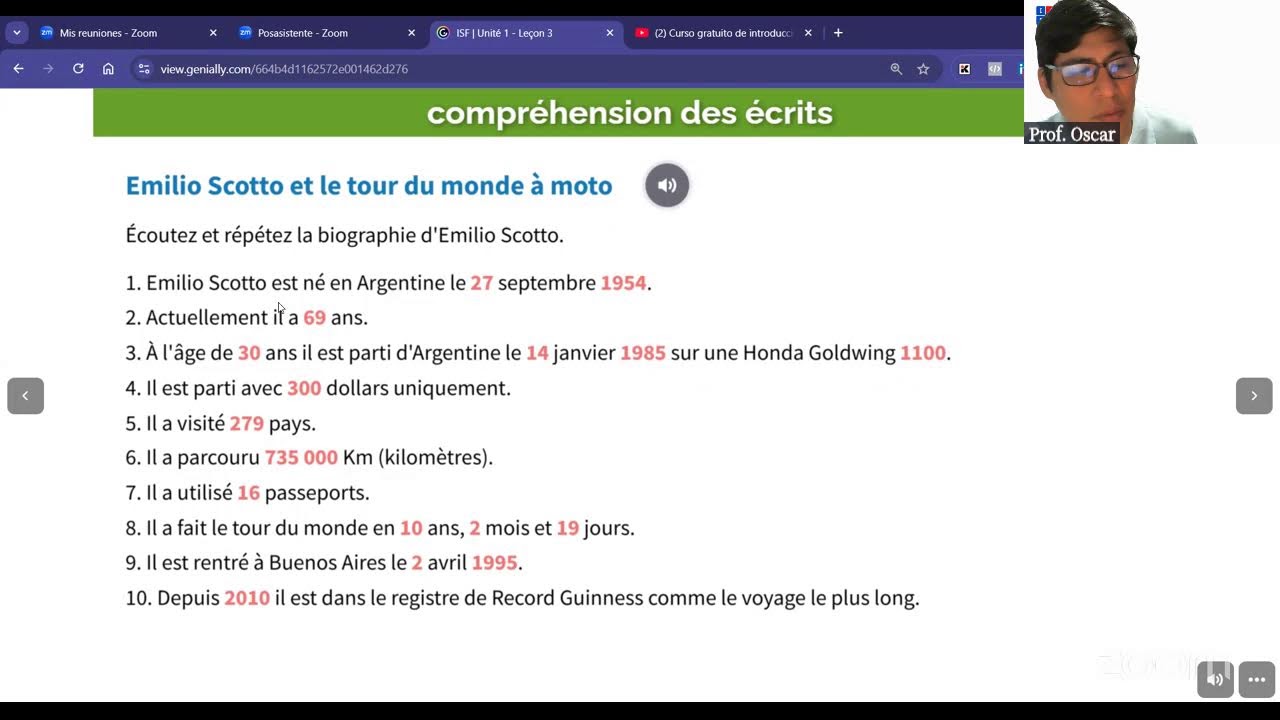Advance to the next Genially slide

1254,396
